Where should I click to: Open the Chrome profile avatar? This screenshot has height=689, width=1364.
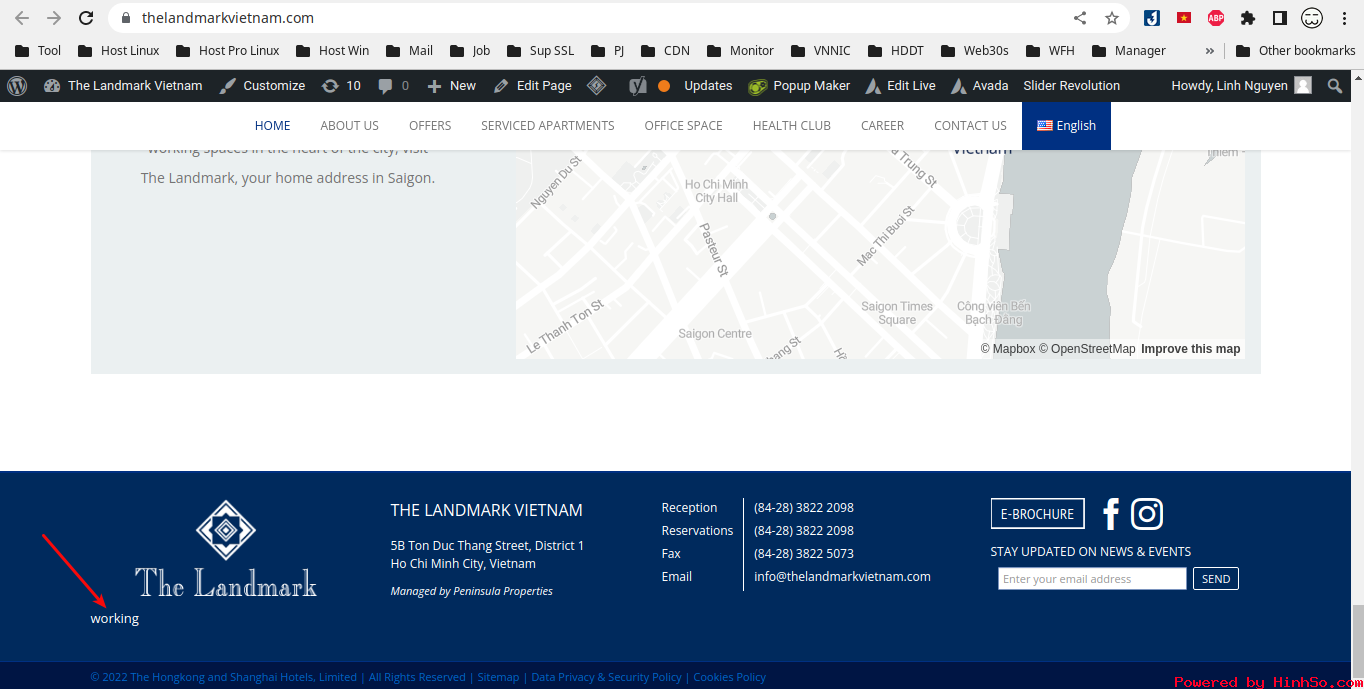(1312, 18)
